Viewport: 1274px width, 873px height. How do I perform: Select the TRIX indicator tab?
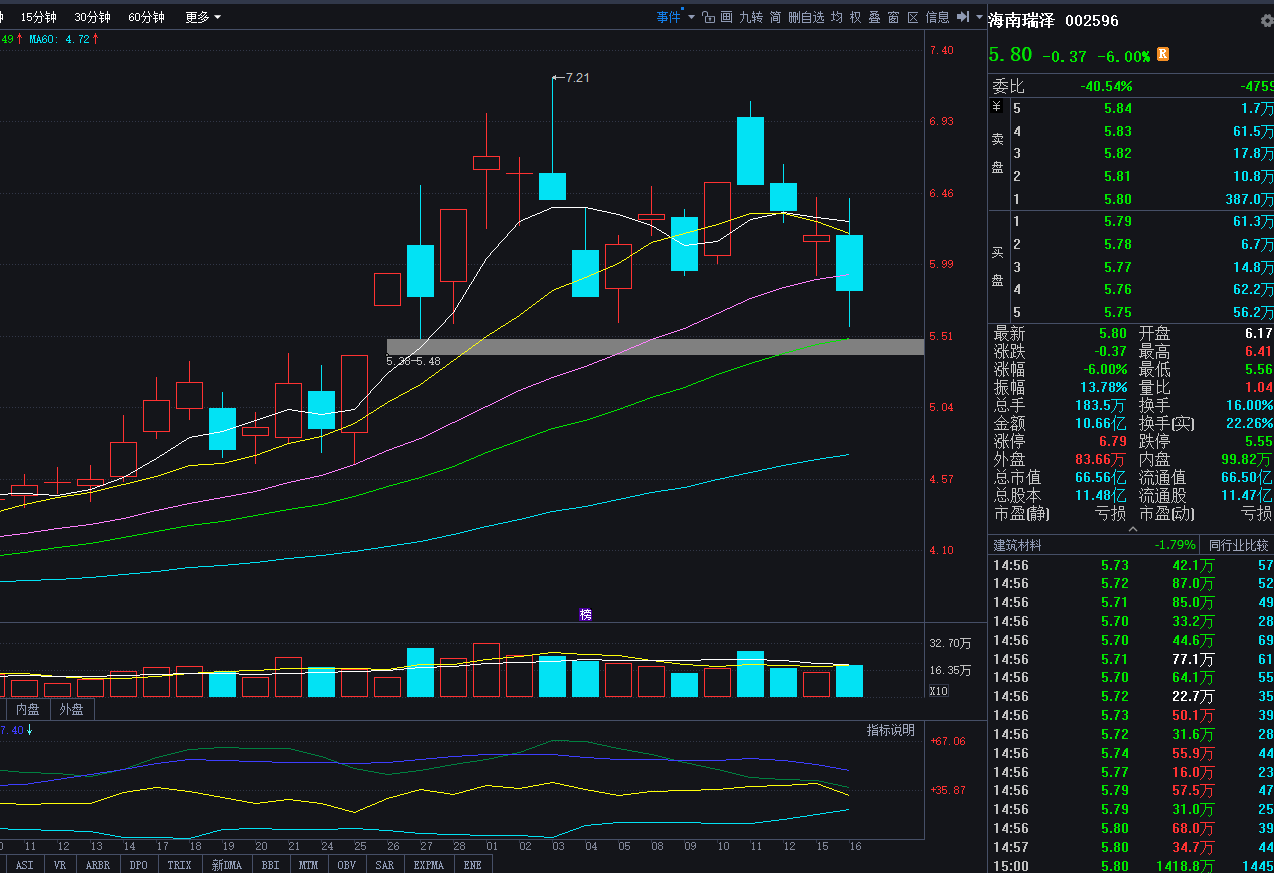pos(179,865)
